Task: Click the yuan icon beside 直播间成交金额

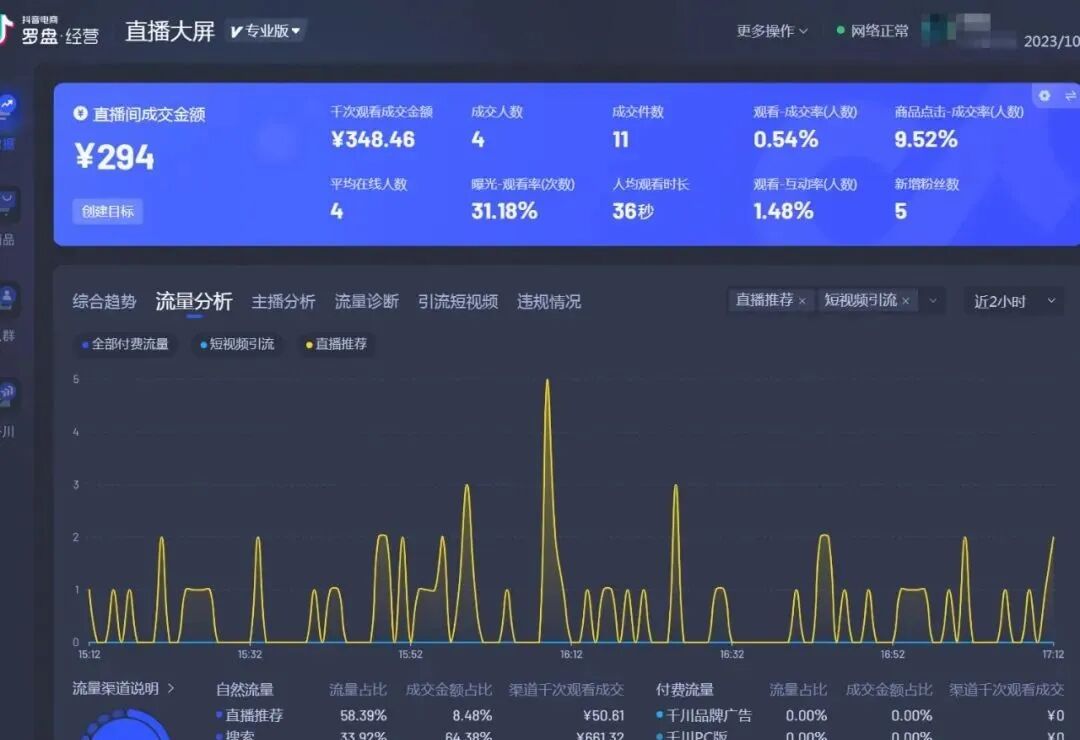Action: pos(81,114)
